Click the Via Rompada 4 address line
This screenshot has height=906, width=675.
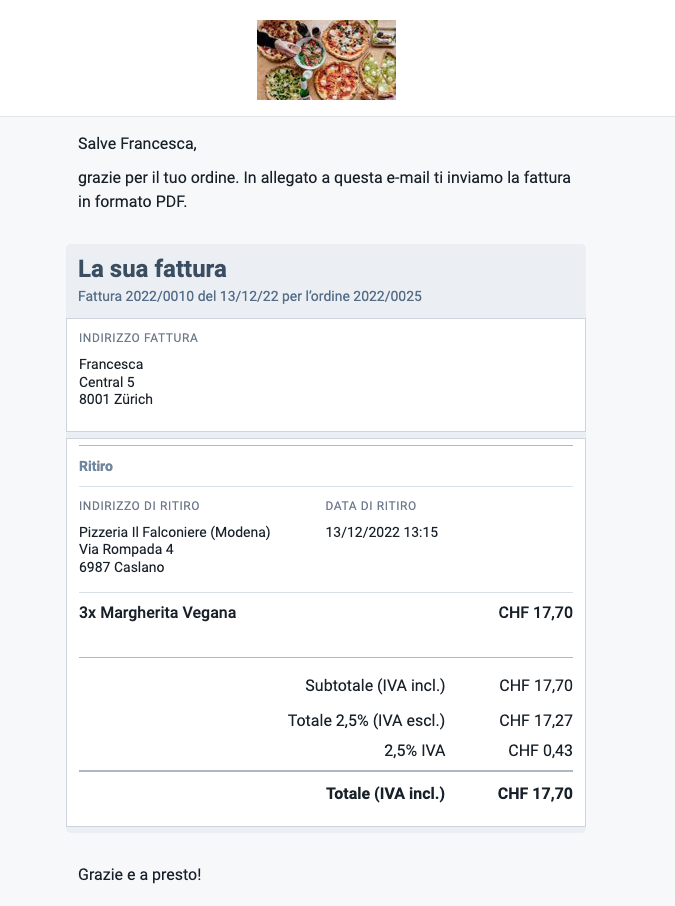[126, 549]
